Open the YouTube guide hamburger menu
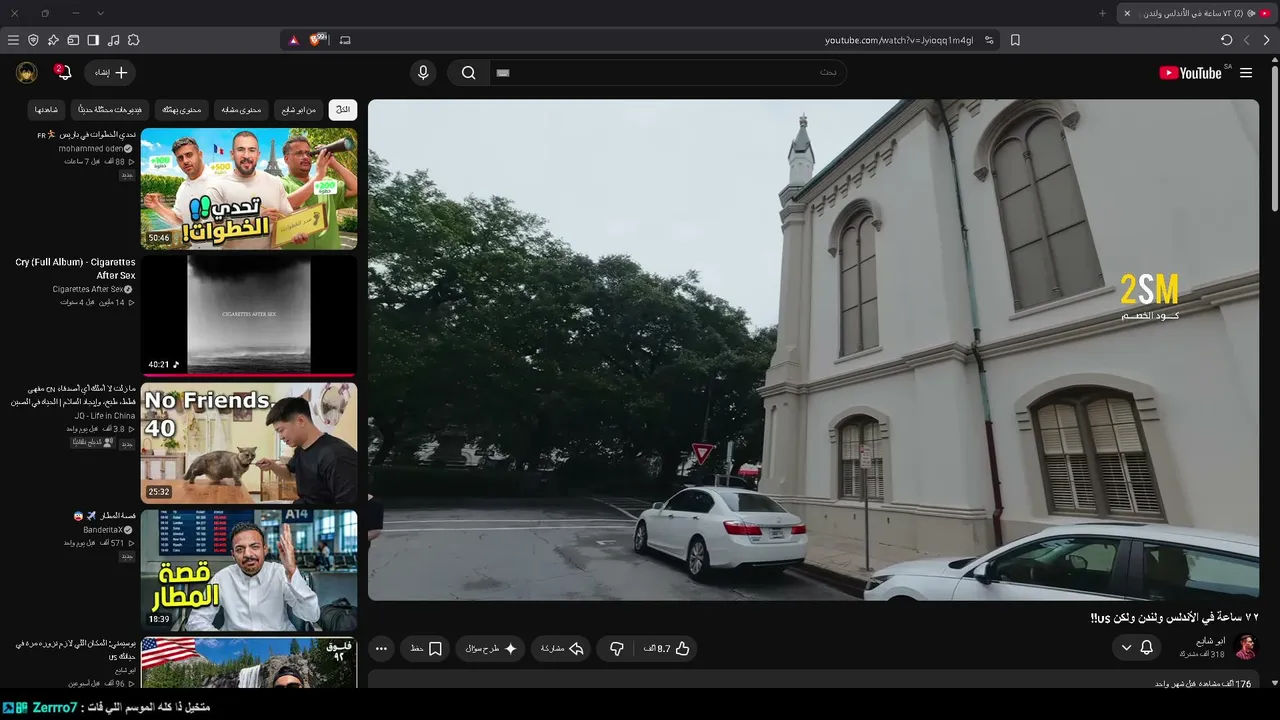This screenshot has height=720, width=1280. (1246, 73)
